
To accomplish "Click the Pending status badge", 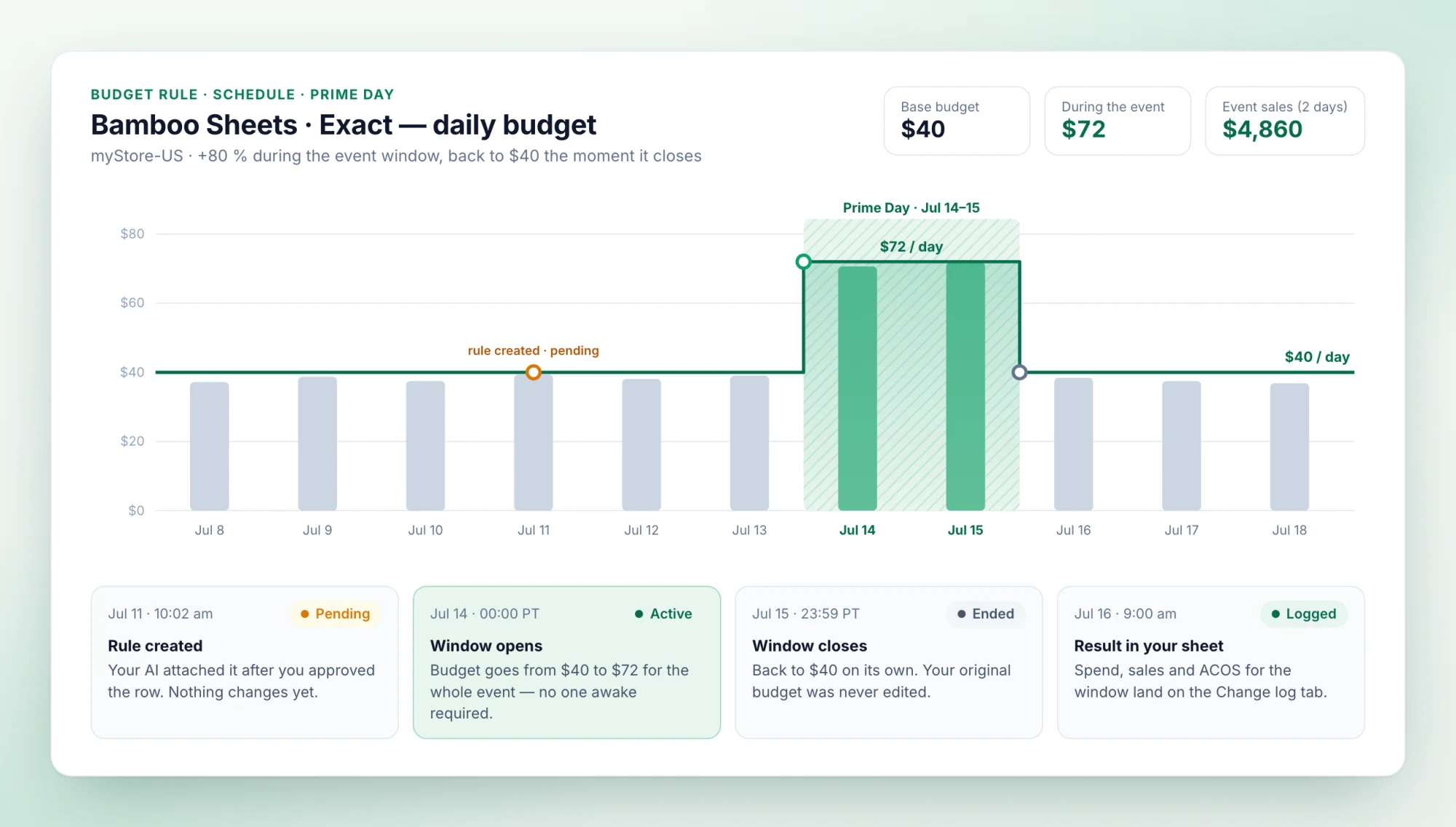I will pyautogui.click(x=335, y=614).
